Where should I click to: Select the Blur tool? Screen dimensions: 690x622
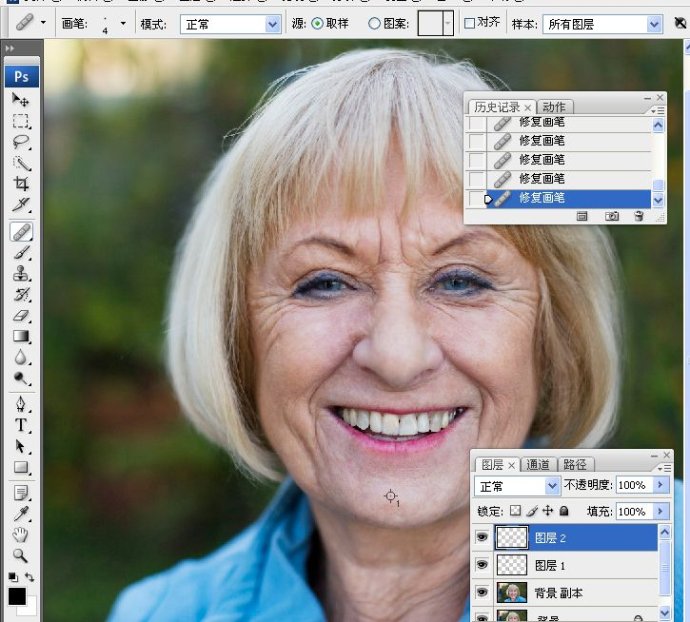tap(20, 357)
